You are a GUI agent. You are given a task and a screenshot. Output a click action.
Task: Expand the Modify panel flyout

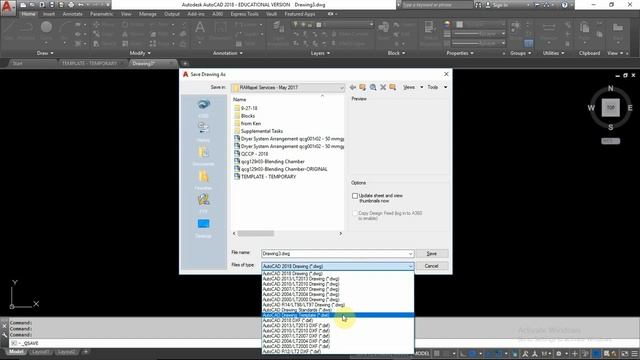pyautogui.click(x=140, y=53)
